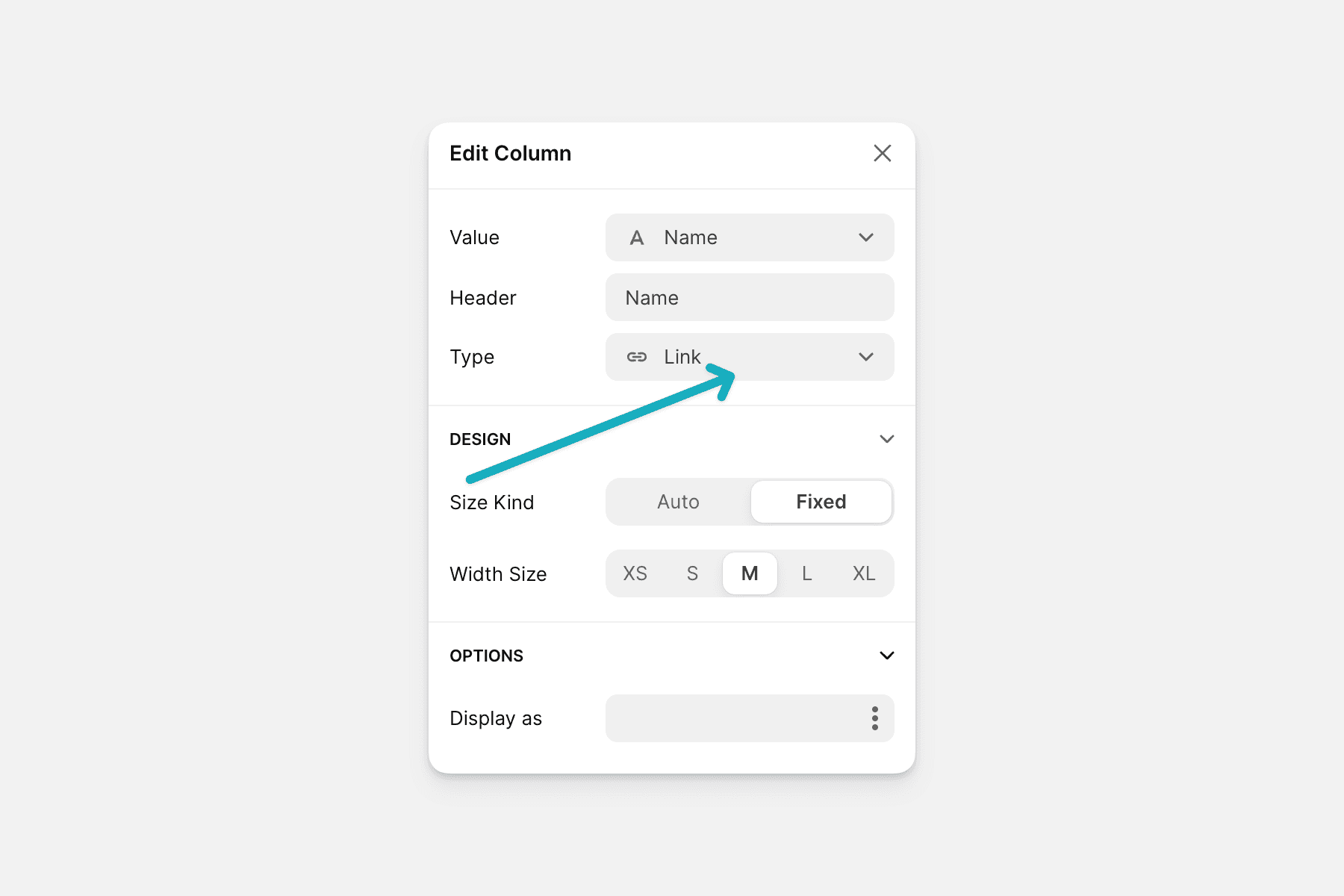
Task: Set Size Kind to Fixed
Action: pyautogui.click(x=821, y=502)
